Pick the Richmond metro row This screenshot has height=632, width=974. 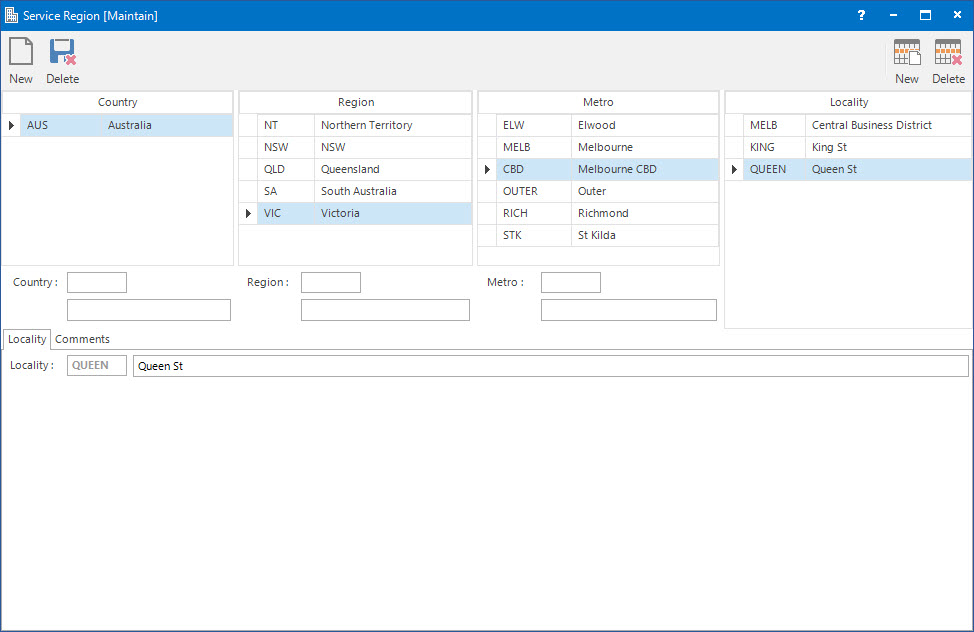coord(603,213)
